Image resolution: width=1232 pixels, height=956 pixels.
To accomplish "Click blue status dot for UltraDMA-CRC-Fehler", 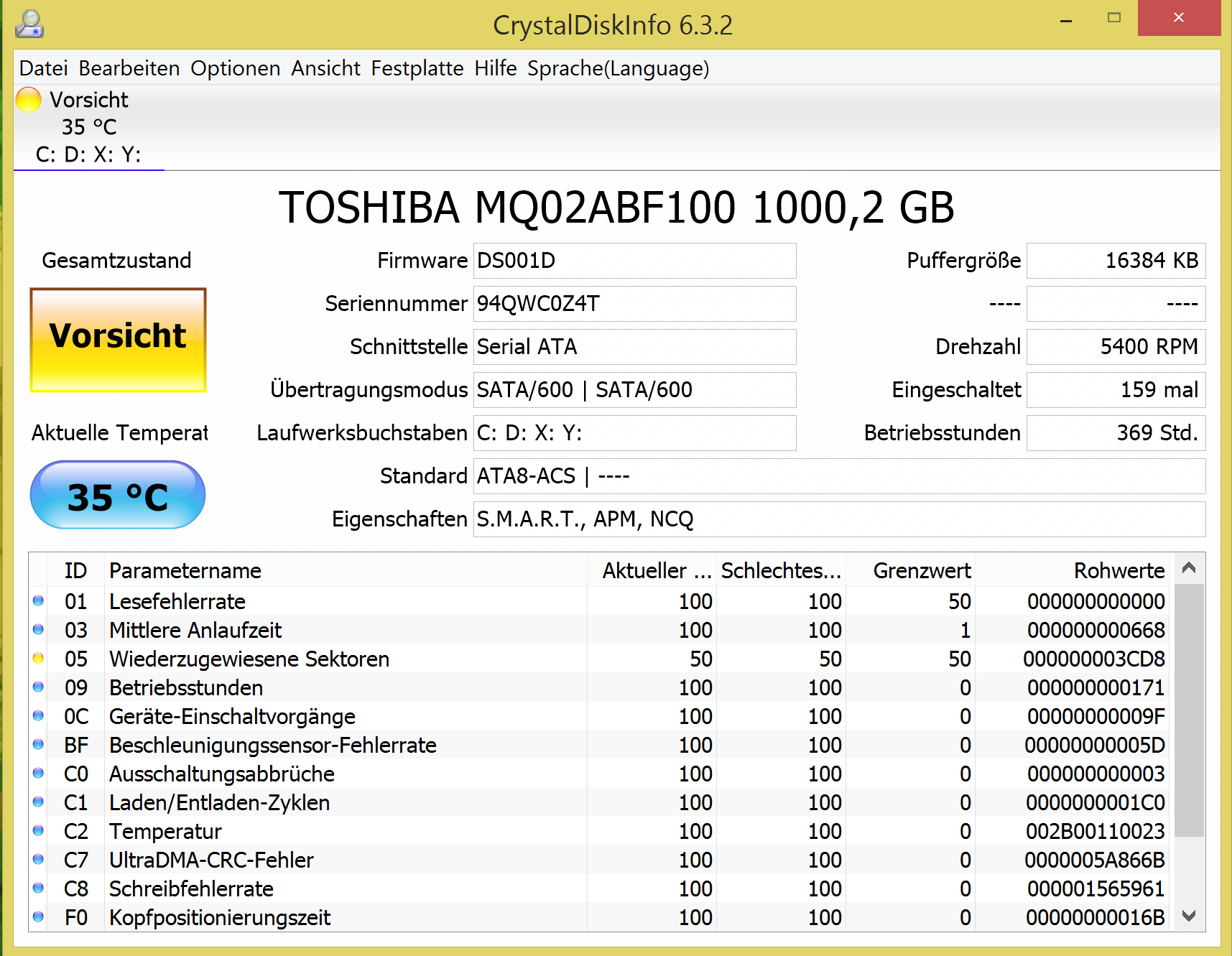I will point(38,859).
